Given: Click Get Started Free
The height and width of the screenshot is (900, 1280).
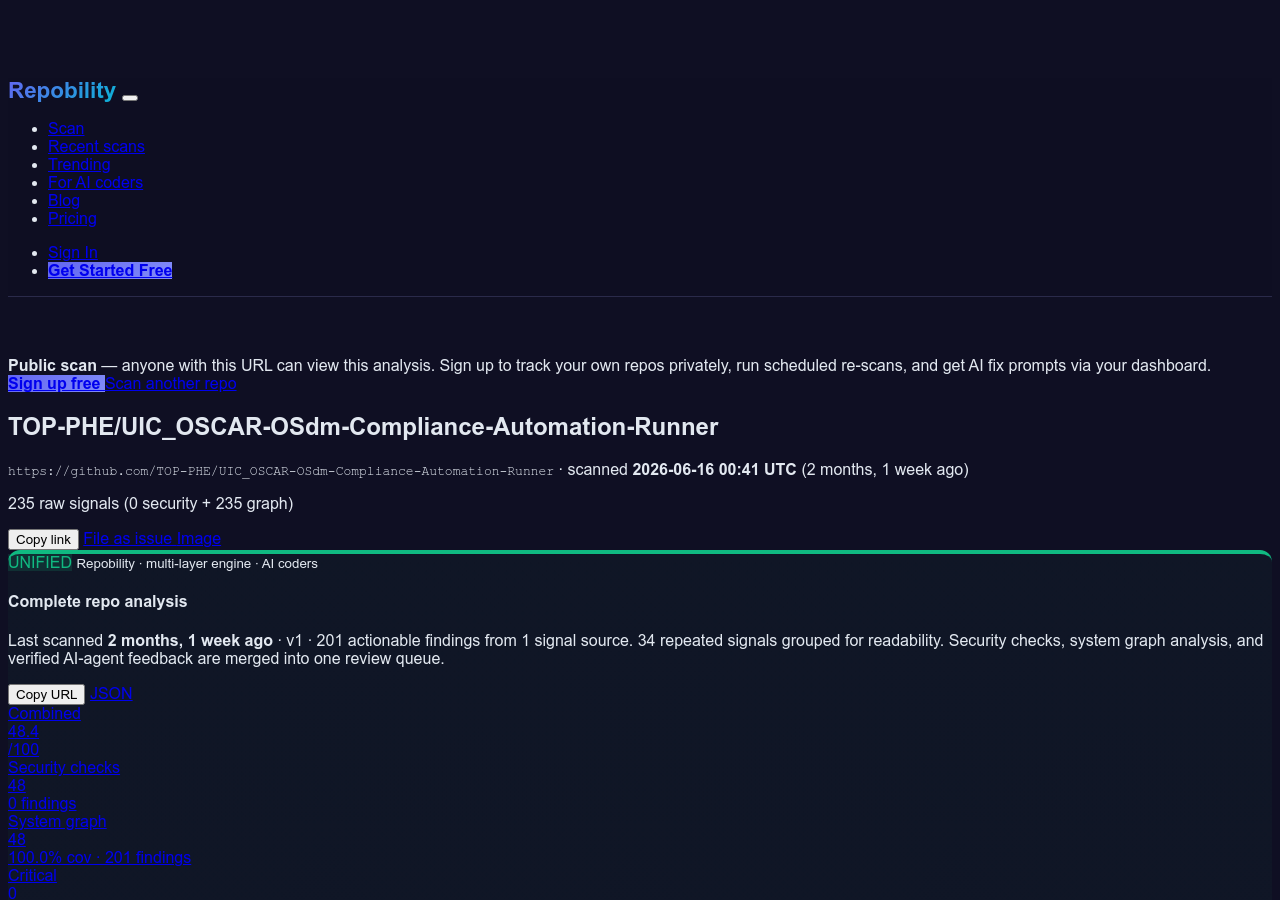Looking at the screenshot, I should 110,270.
